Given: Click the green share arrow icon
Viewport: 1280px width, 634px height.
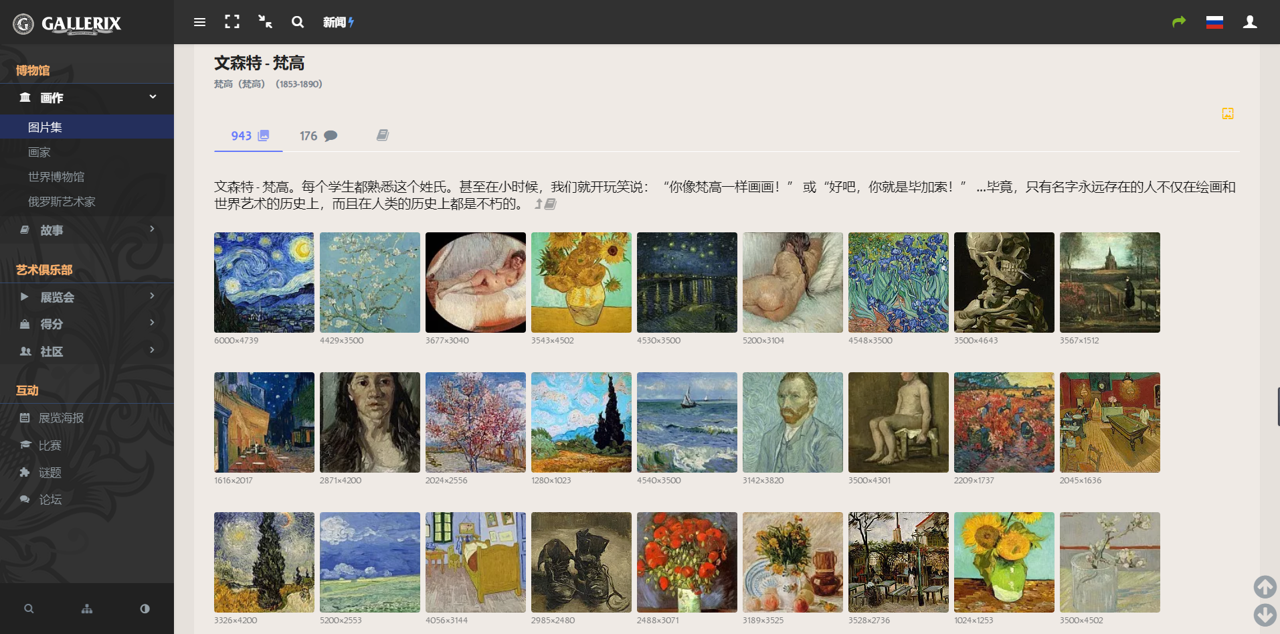Looking at the screenshot, I should pyautogui.click(x=1179, y=22).
